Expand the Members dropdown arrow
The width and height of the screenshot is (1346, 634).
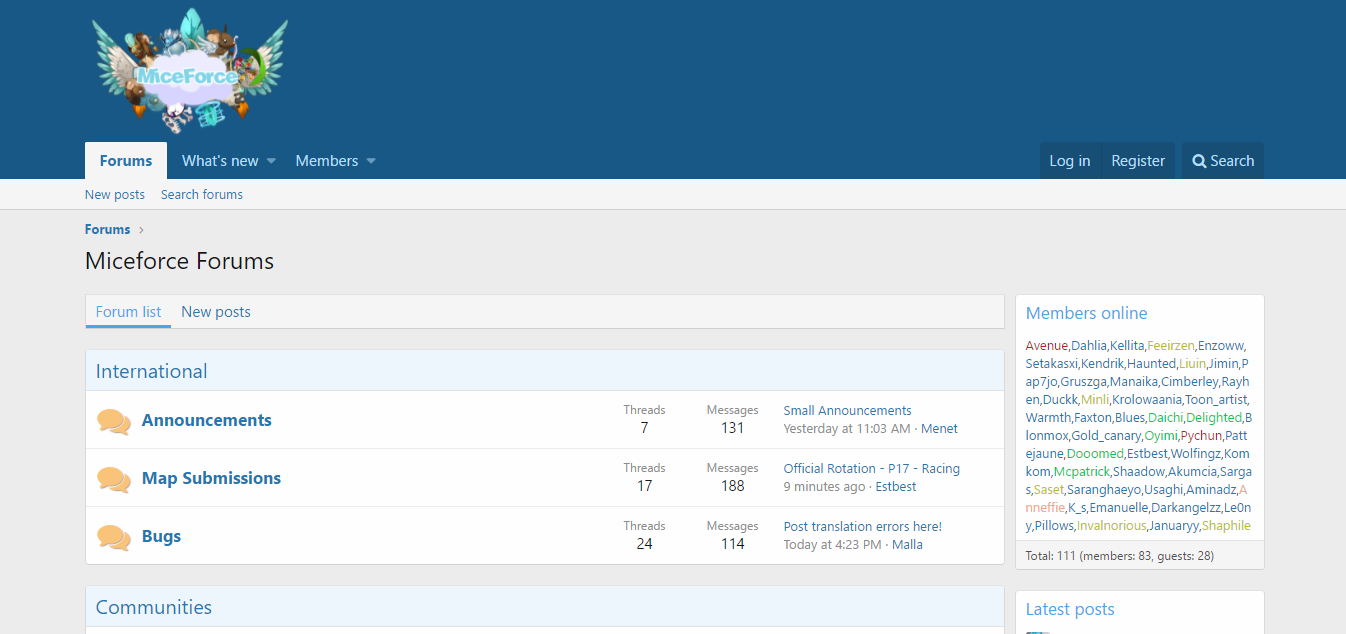[x=371, y=161]
